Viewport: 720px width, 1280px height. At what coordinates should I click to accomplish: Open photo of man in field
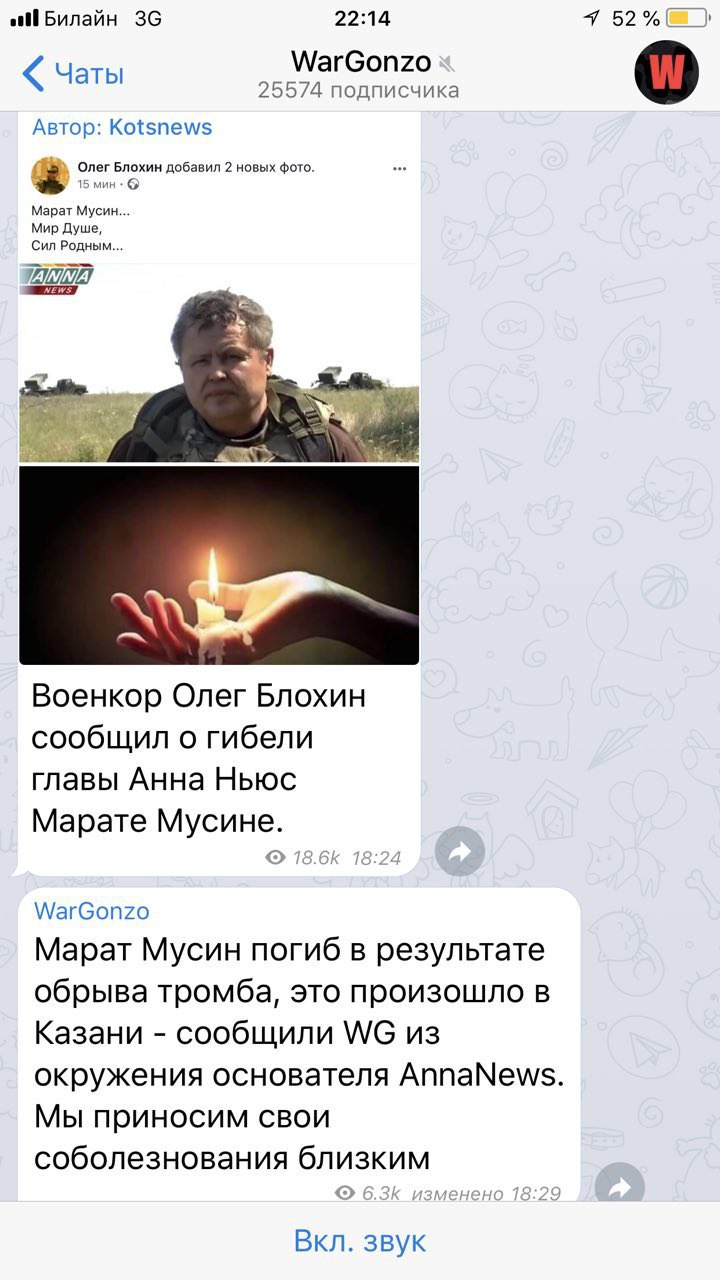click(219, 363)
